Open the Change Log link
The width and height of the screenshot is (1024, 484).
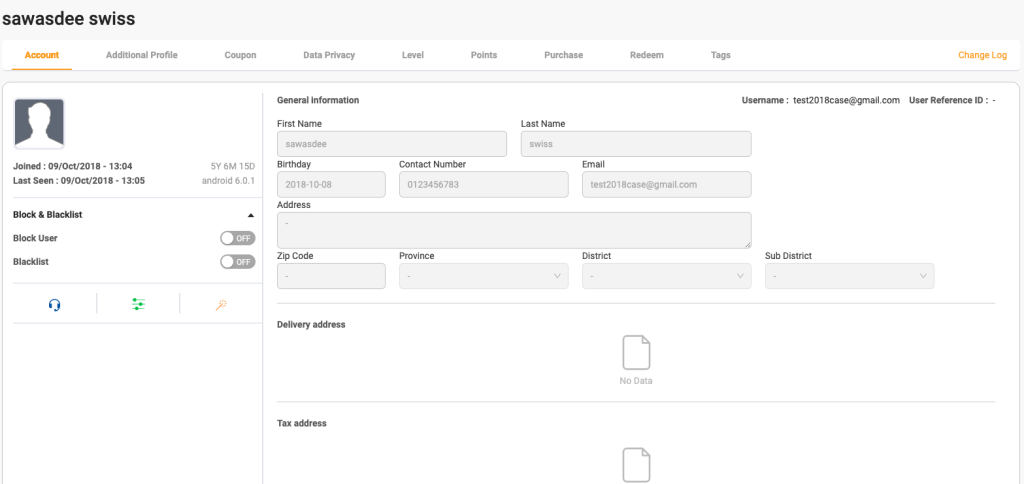tap(982, 55)
